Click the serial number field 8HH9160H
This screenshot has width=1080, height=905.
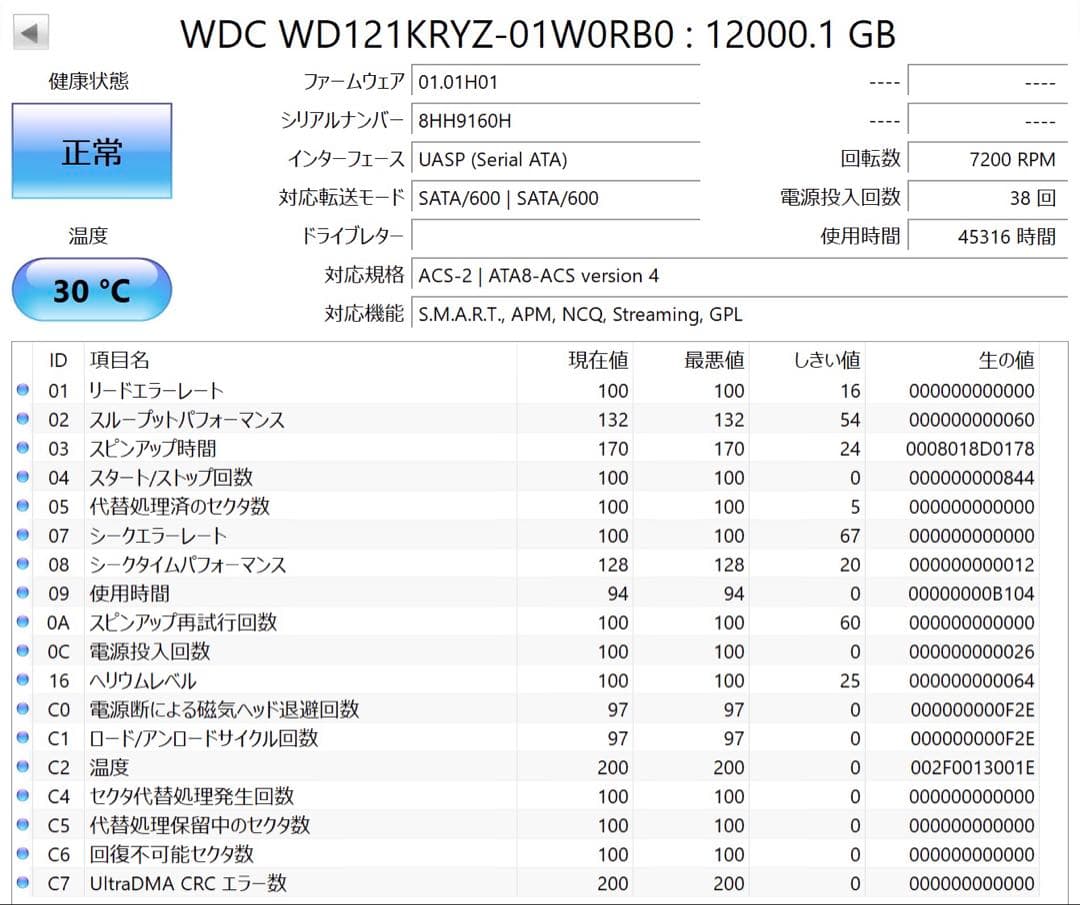click(x=555, y=121)
